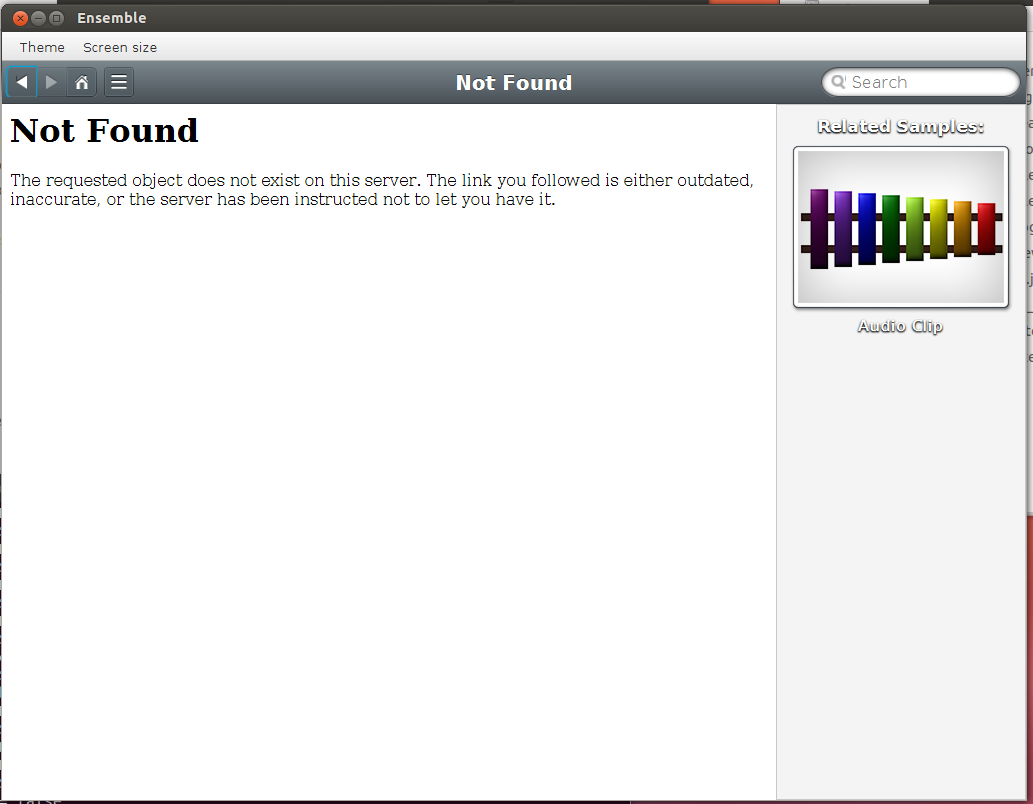Click the large Not Found page heading
The image size is (1033, 804).
[x=104, y=131]
